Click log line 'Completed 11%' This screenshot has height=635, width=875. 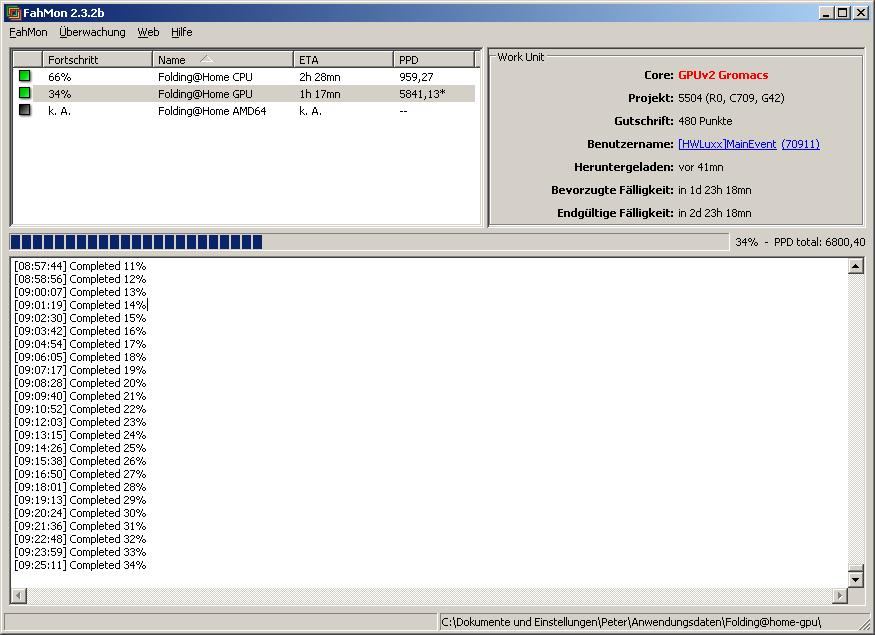point(80,266)
